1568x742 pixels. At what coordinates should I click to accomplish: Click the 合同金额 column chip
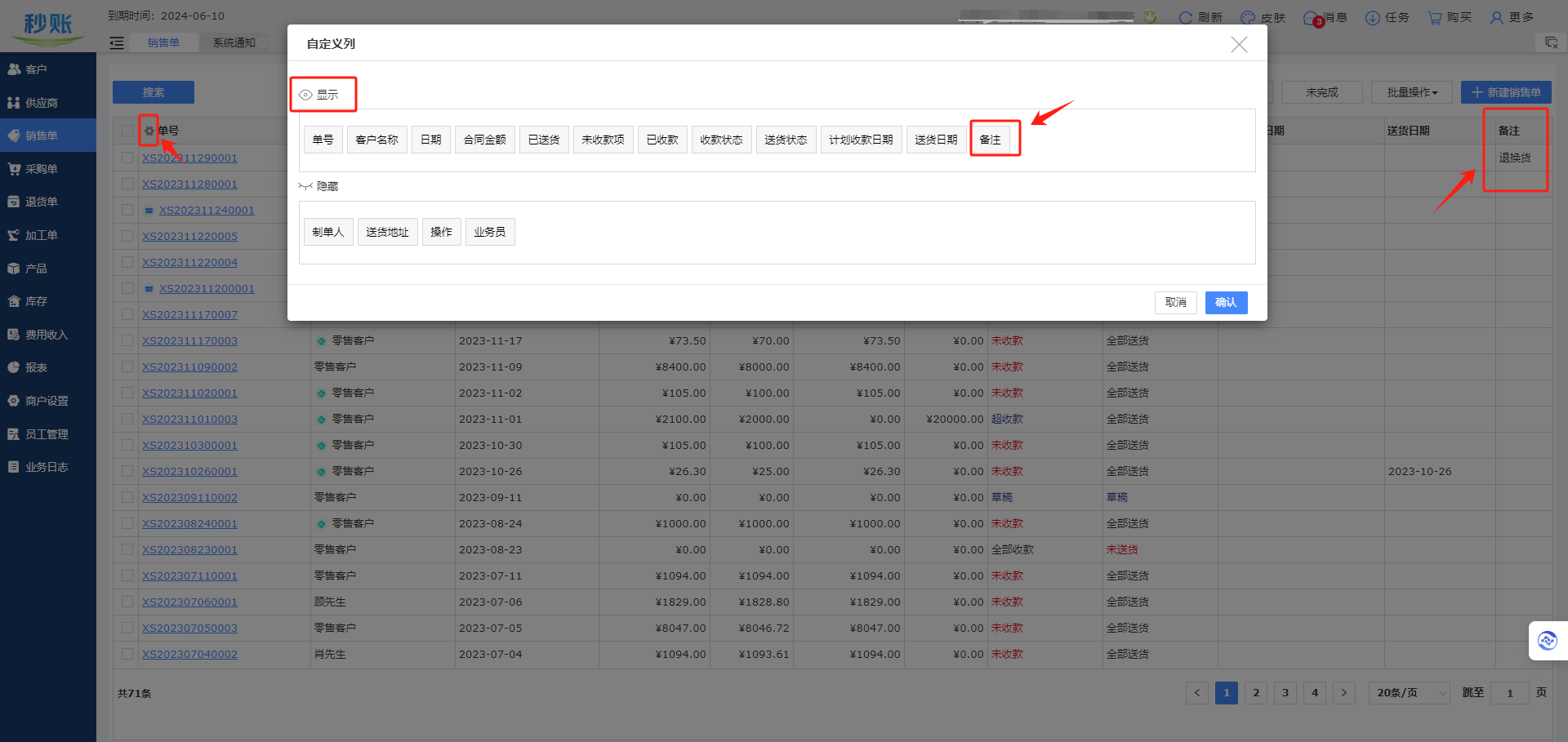[485, 140]
